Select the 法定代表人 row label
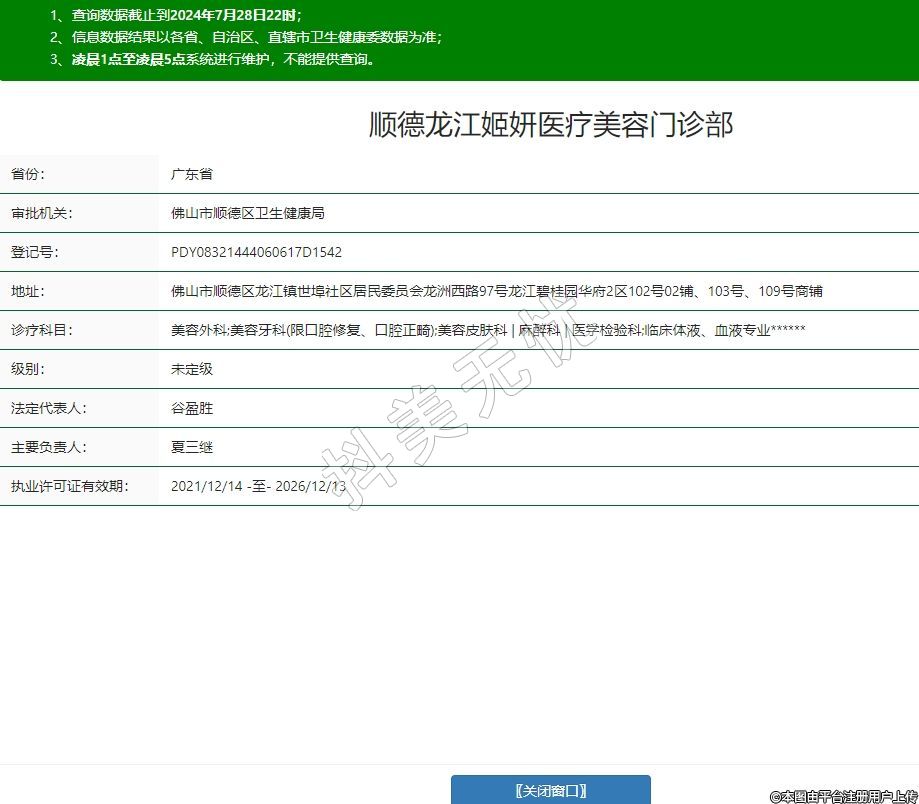The height and width of the screenshot is (804, 919). point(49,408)
